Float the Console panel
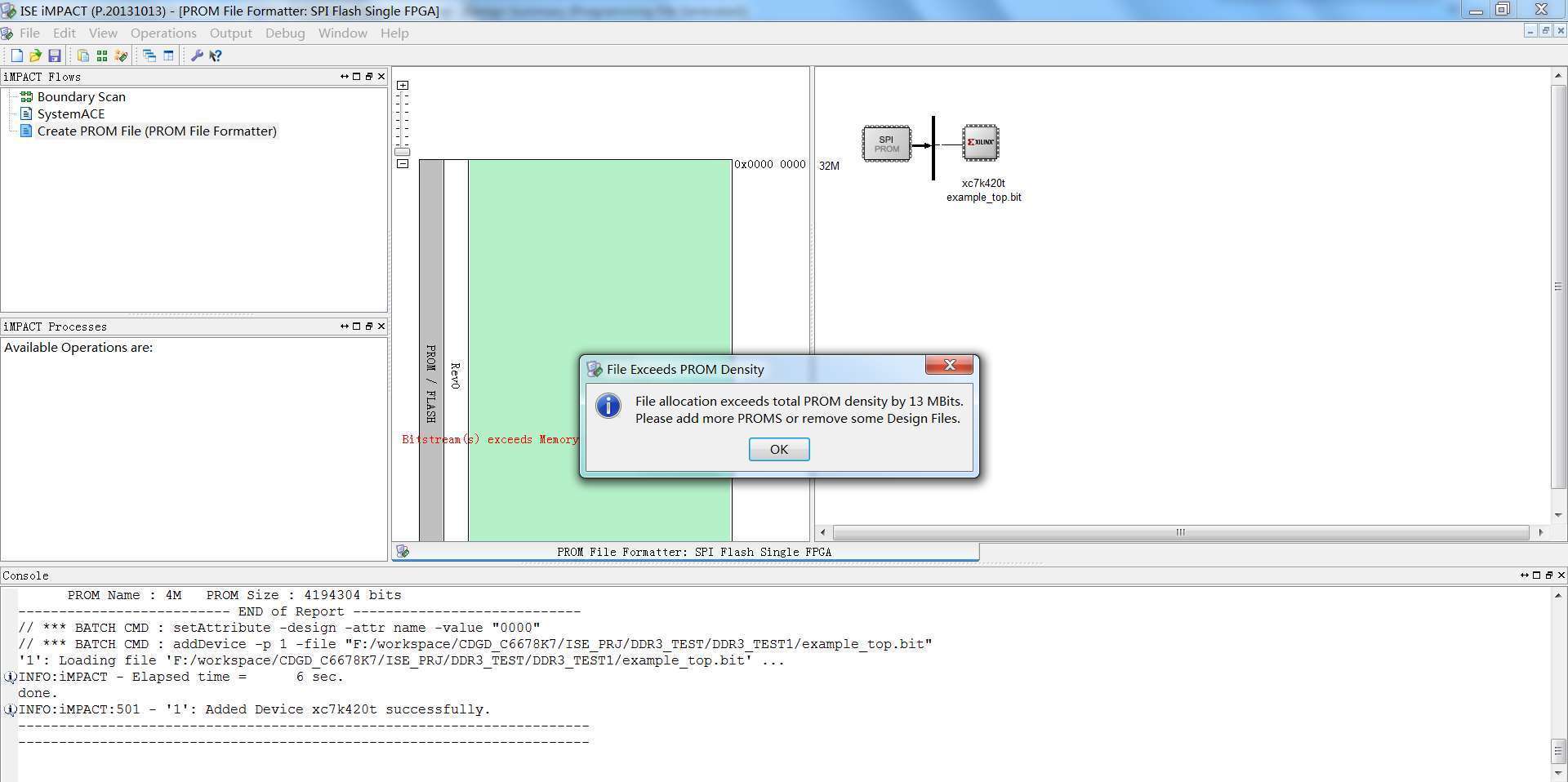 pyautogui.click(x=1548, y=575)
